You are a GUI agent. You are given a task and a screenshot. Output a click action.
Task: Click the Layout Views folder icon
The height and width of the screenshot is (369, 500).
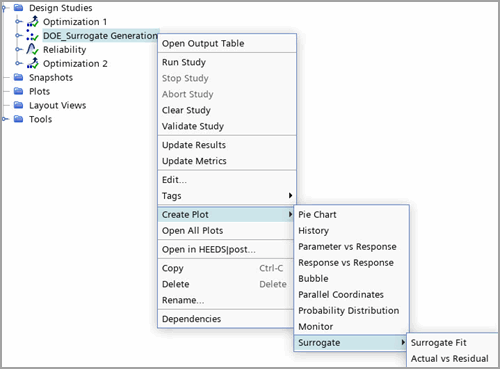tap(19, 105)
